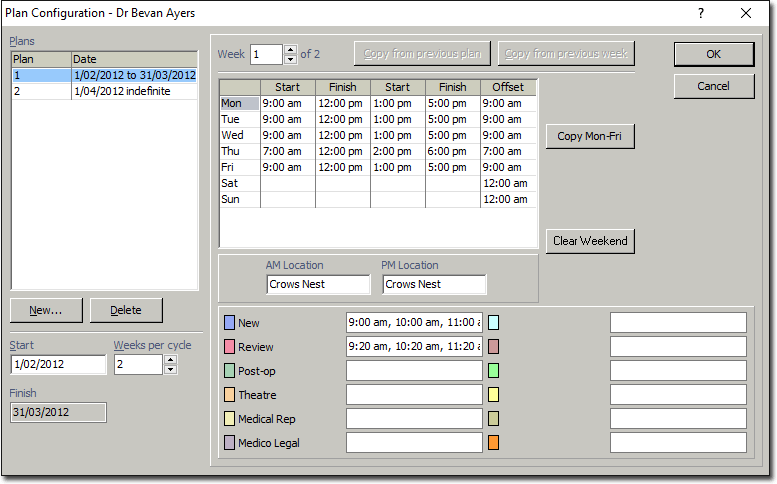Decrease the Week number with down arrow
The height and width of the screenshot is (484, 777).
pos(291,59)
